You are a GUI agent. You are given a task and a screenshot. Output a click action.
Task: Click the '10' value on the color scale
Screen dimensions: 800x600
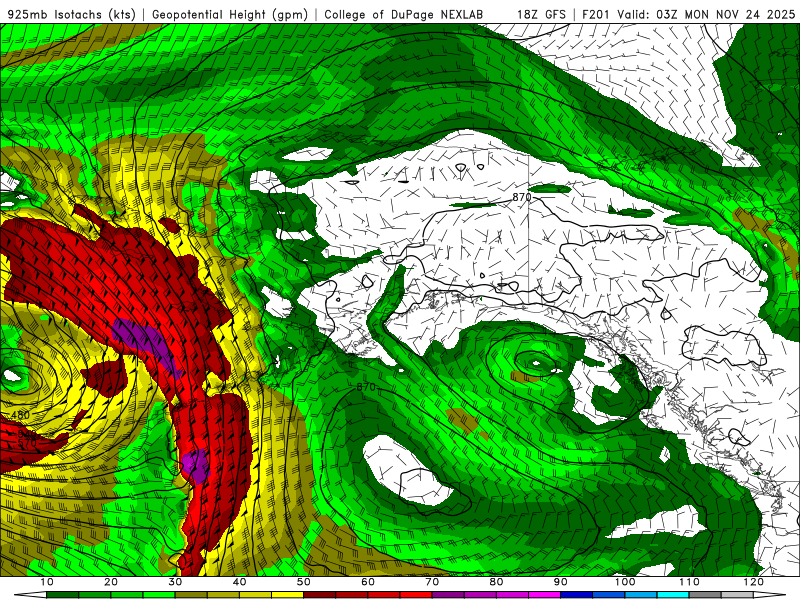(46, 582)
